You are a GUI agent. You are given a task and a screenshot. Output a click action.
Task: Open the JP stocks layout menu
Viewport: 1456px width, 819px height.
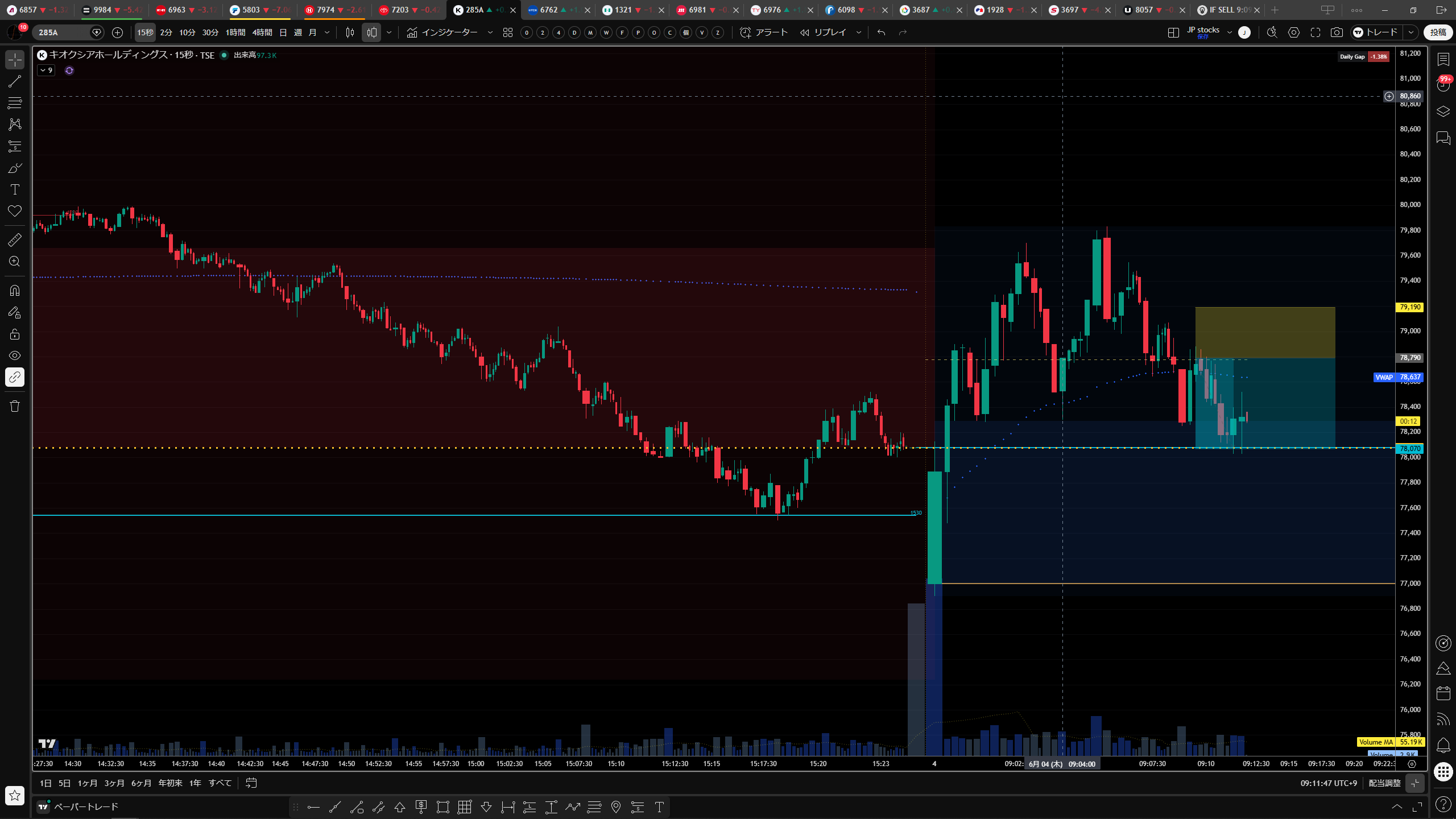pyautogui.click(x=1203, y=32)
